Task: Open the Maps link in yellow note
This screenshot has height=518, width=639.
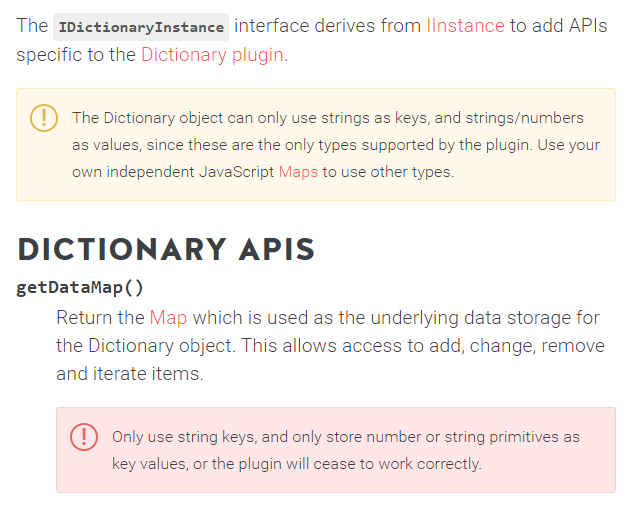Action: [x=298, y=172]
